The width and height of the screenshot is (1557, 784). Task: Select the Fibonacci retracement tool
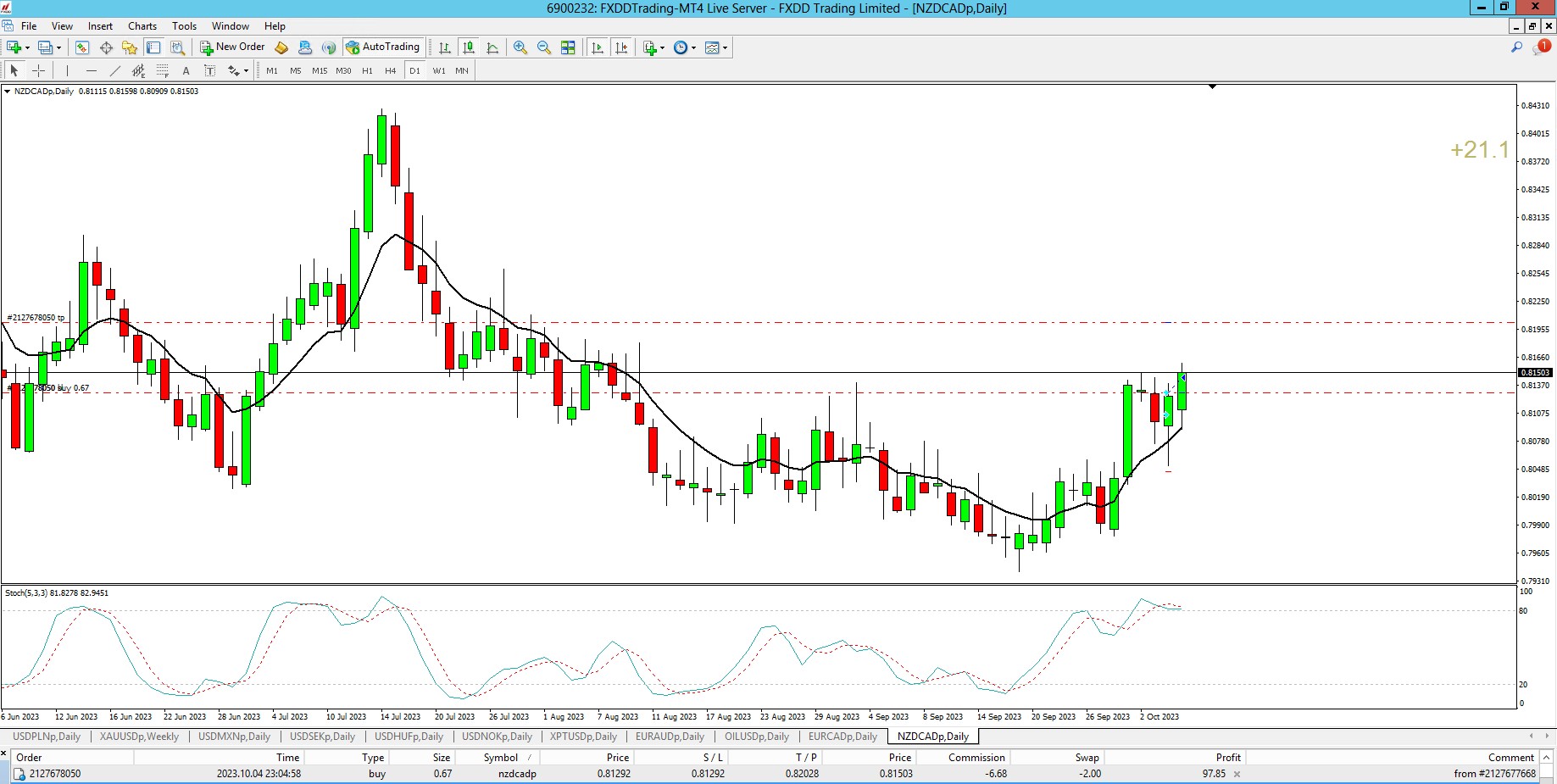162,70
